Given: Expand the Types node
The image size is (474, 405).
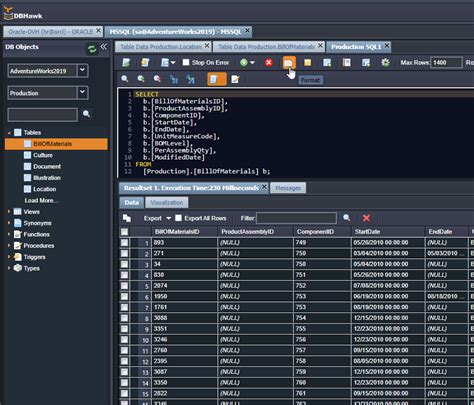Looking at the screenshot, I should [x=9, y=268].
